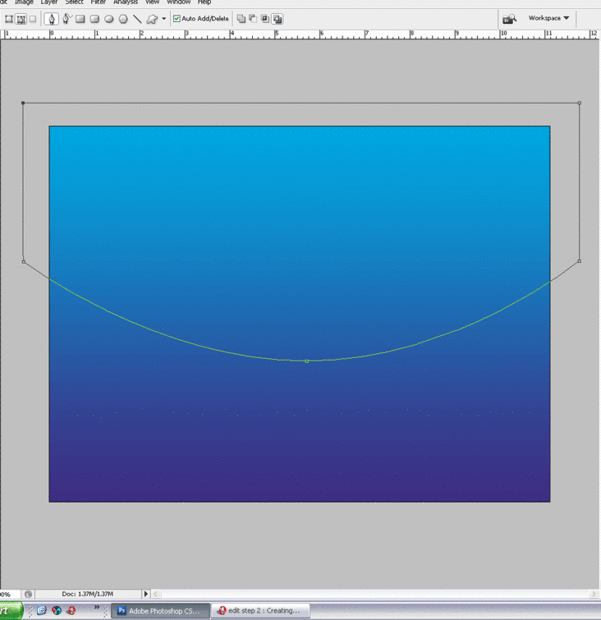Click the top-right path anchor point
This screenshot has height=620, width=601.
[x=579, y=103]
